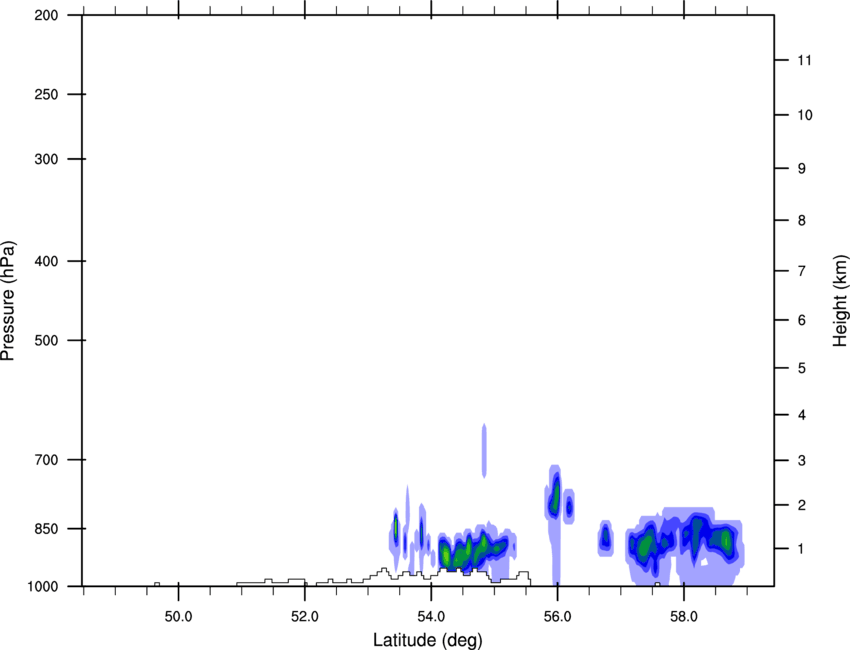Viewport: 850px width, 650px height.
Task: Click the 400 pressure tick label
Action: tap(46, 261)
